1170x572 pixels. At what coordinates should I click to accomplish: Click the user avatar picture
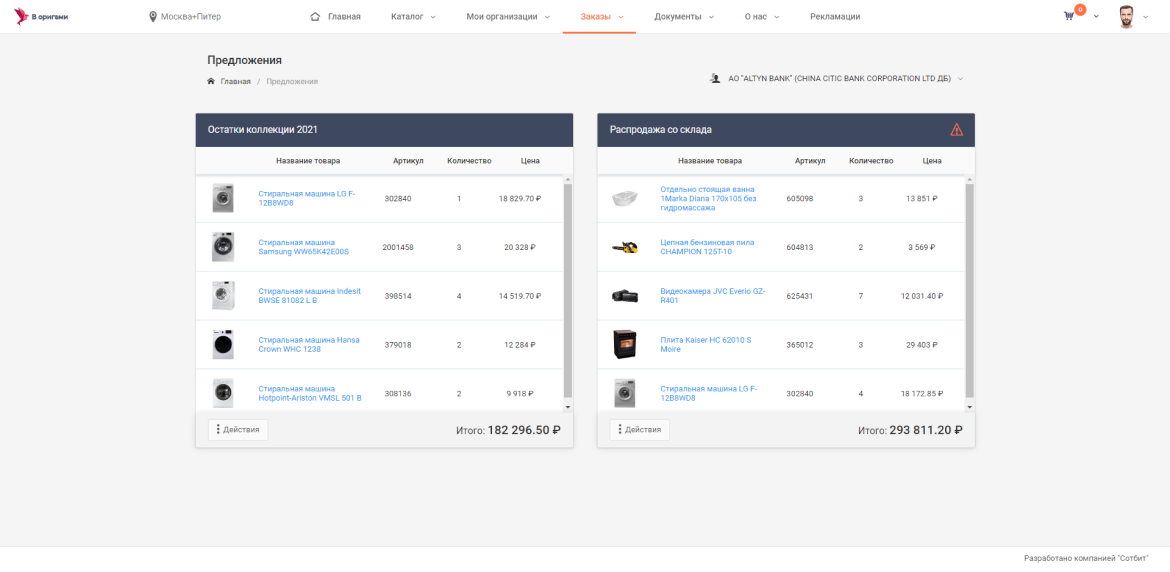pos(1126,16)
